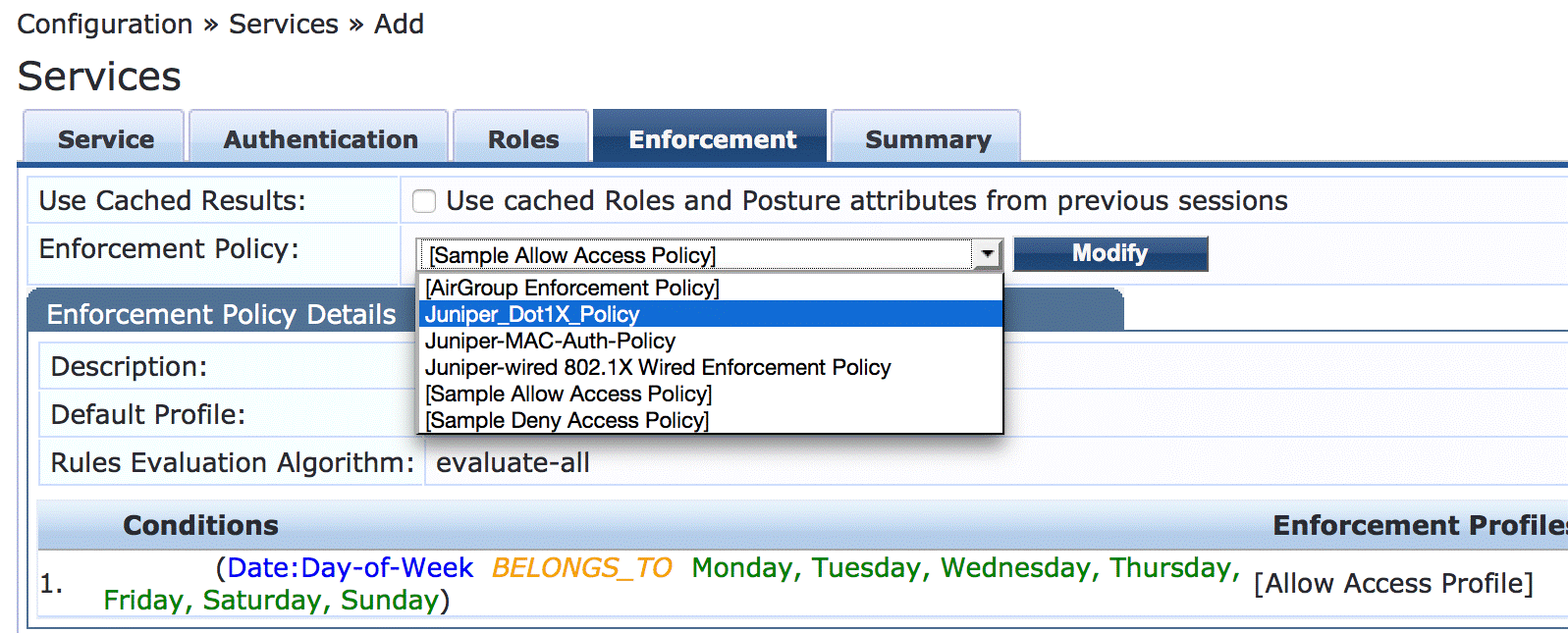1568x633 pixels.
Task: Click the Date:Day-of-Week condition text
Action: 350,567
